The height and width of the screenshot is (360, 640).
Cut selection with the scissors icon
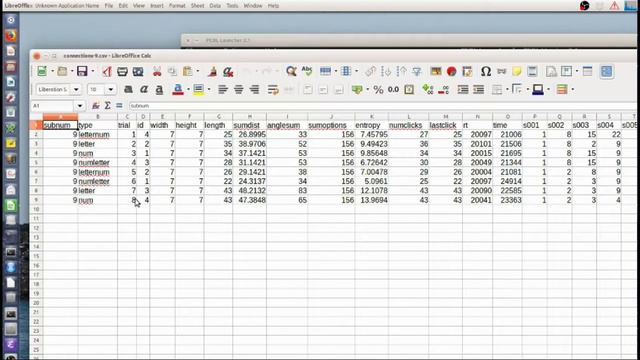157,71
